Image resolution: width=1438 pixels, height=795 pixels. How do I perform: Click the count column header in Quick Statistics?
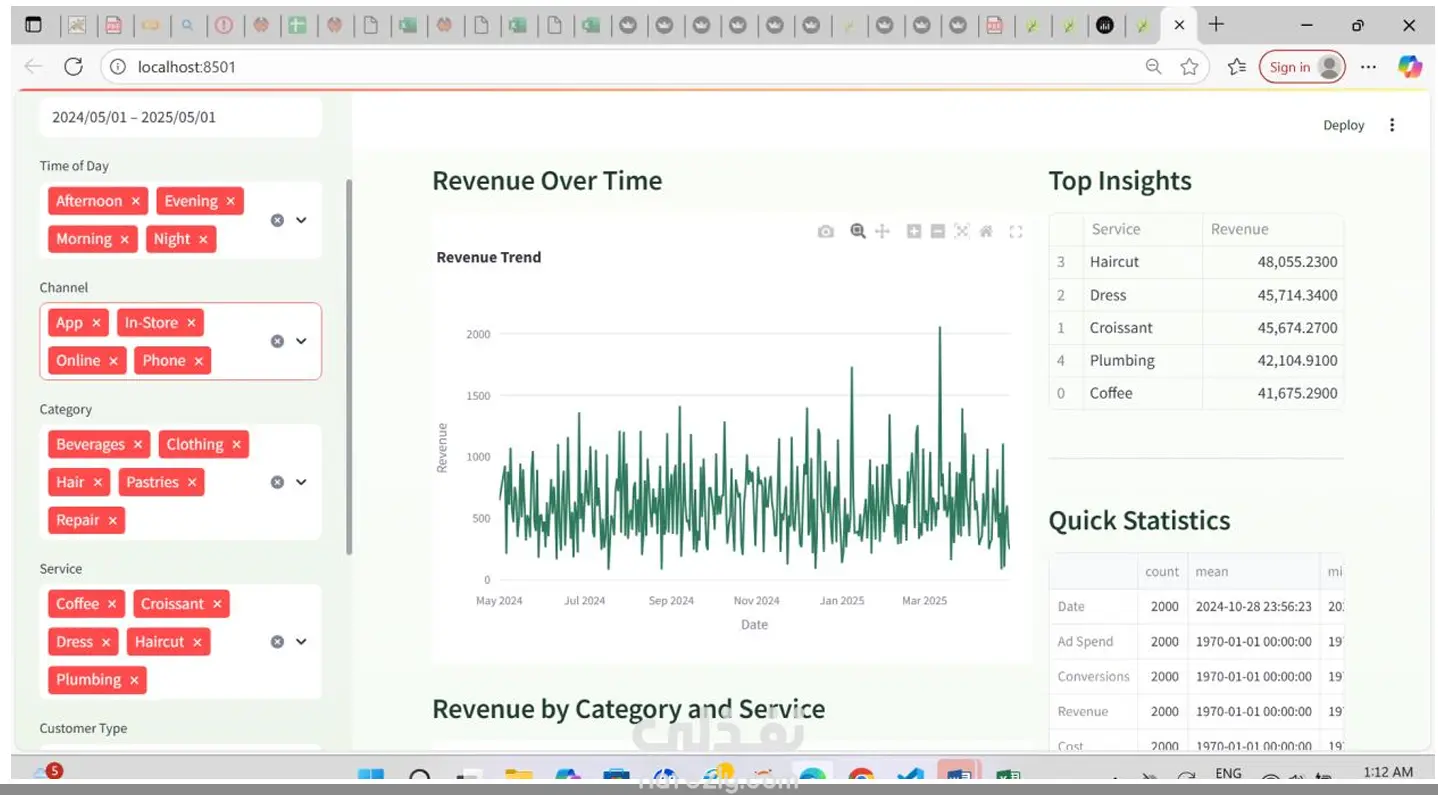pyautogui.click(x=1162, y=572)
